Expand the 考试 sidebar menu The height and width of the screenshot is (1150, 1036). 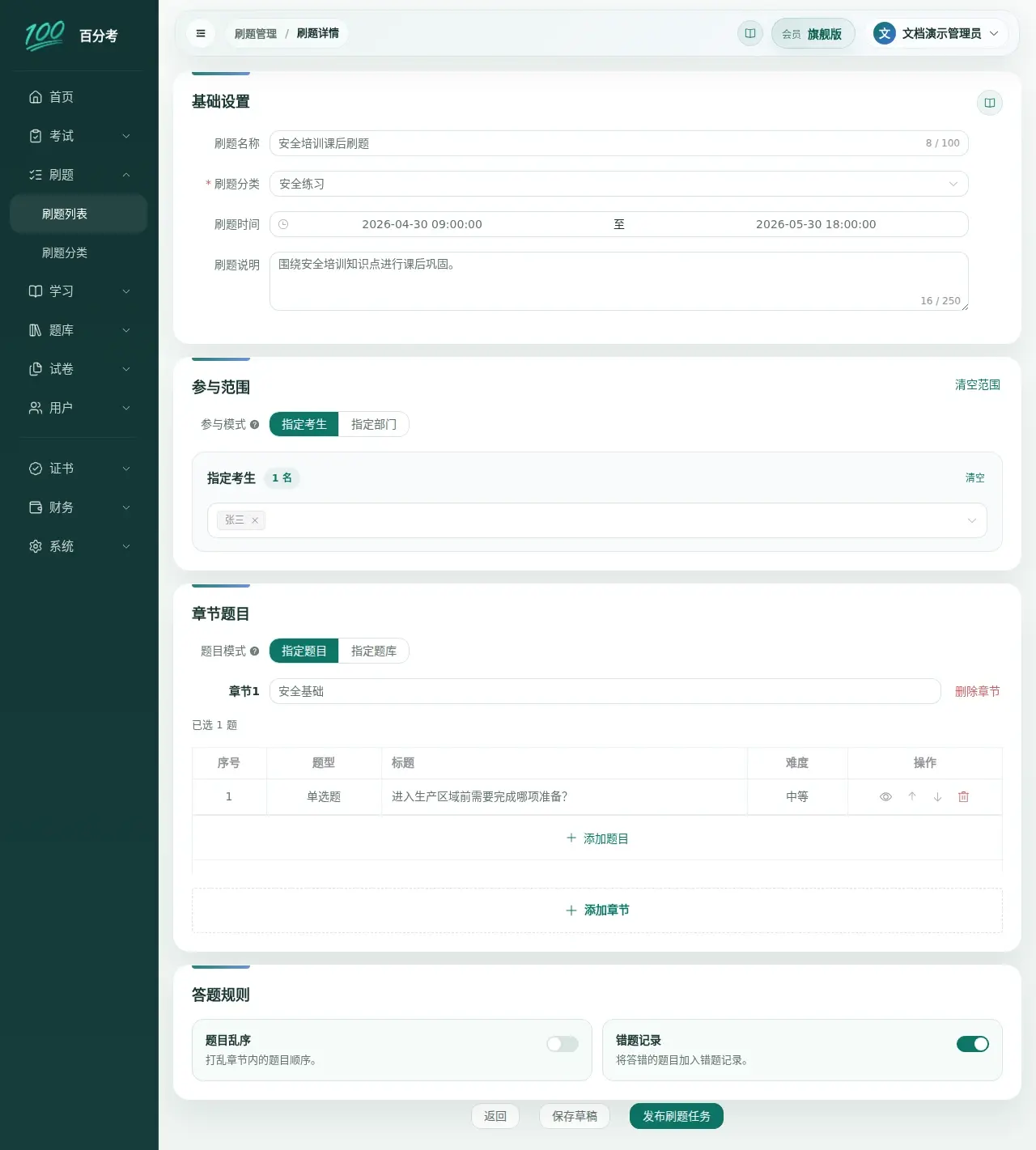[x=79, y=136]
